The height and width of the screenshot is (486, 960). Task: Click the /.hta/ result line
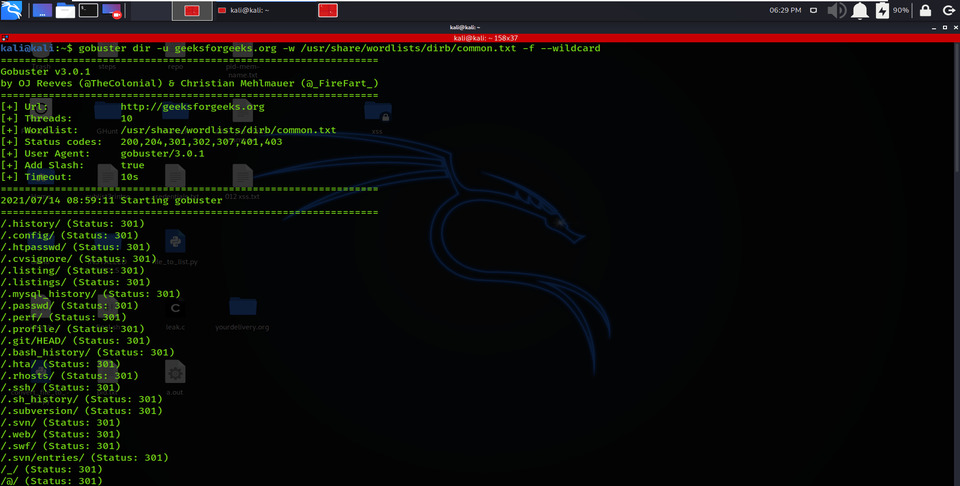pyautogui.click(x=60, y=364)
